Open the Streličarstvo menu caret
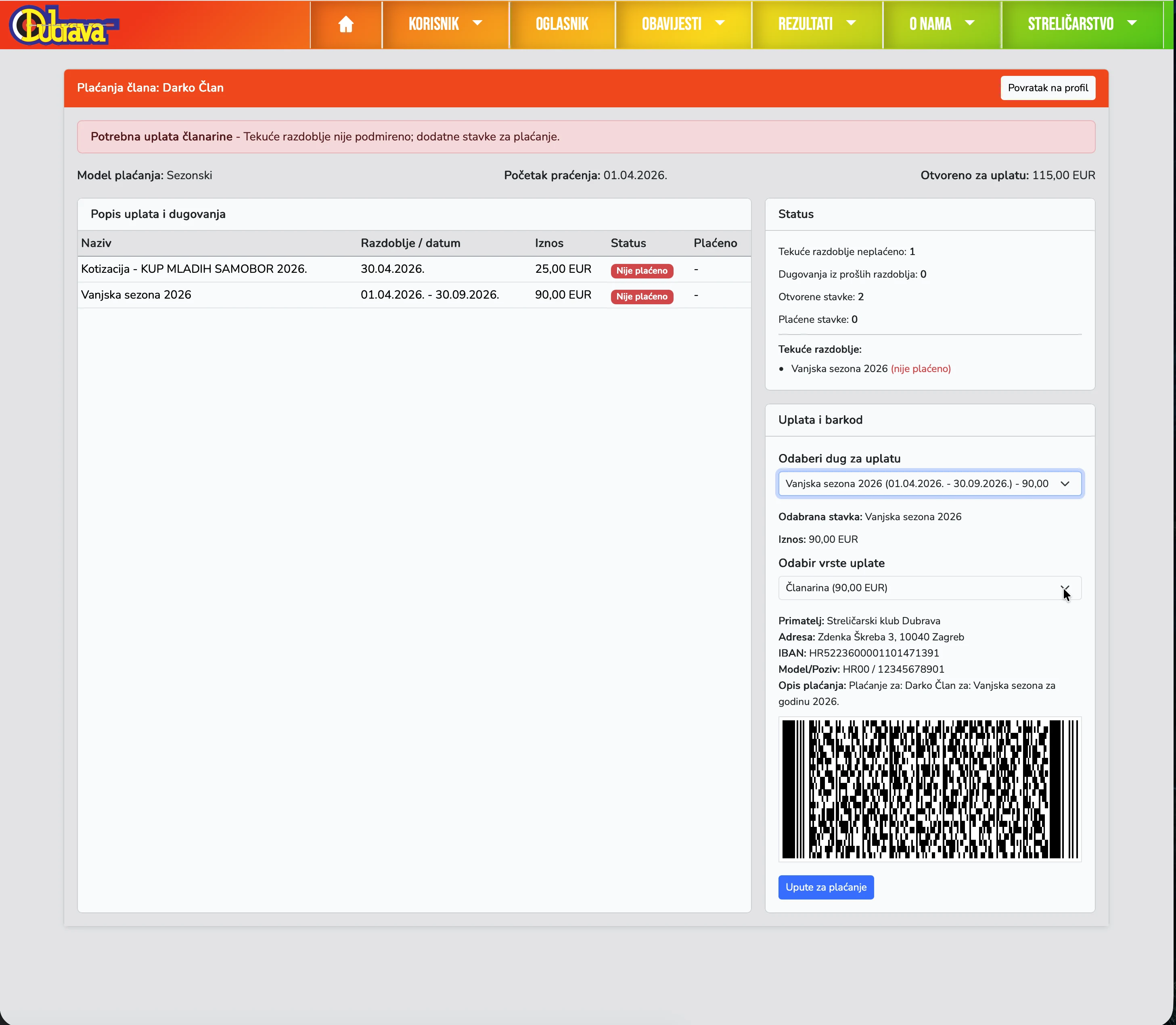This screenshot has height=1025, width=1176. point(1131,23)
